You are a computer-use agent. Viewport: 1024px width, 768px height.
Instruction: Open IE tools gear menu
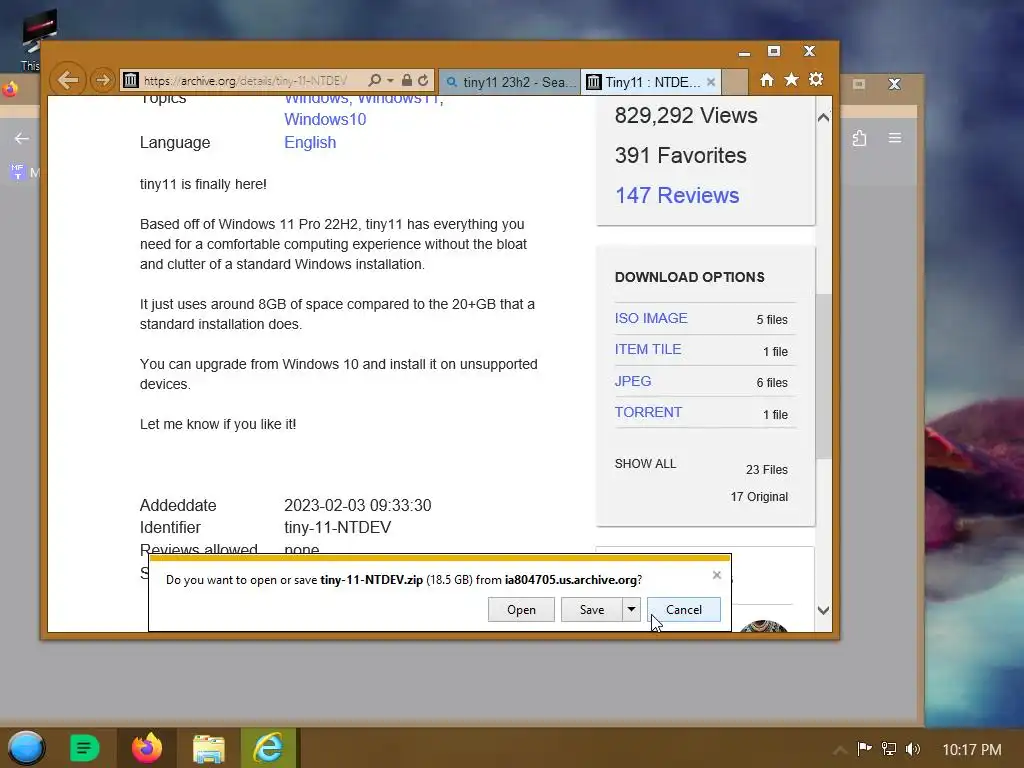click(816, 80)
